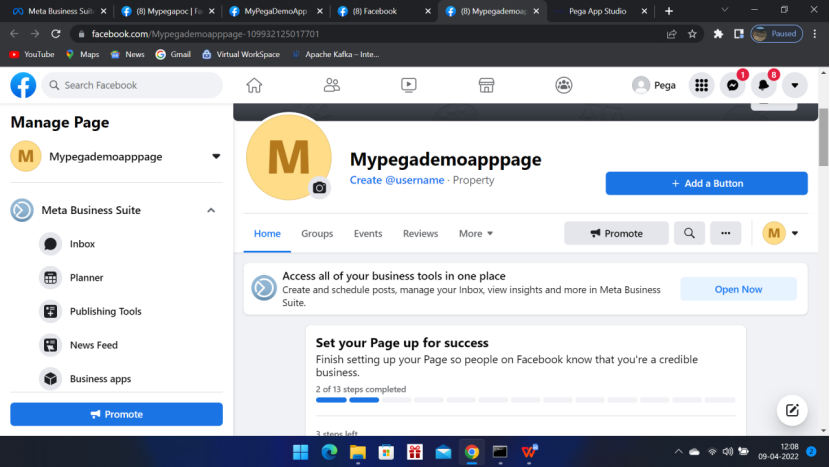Open the Marketplace storefront icon

click(486, 85)
